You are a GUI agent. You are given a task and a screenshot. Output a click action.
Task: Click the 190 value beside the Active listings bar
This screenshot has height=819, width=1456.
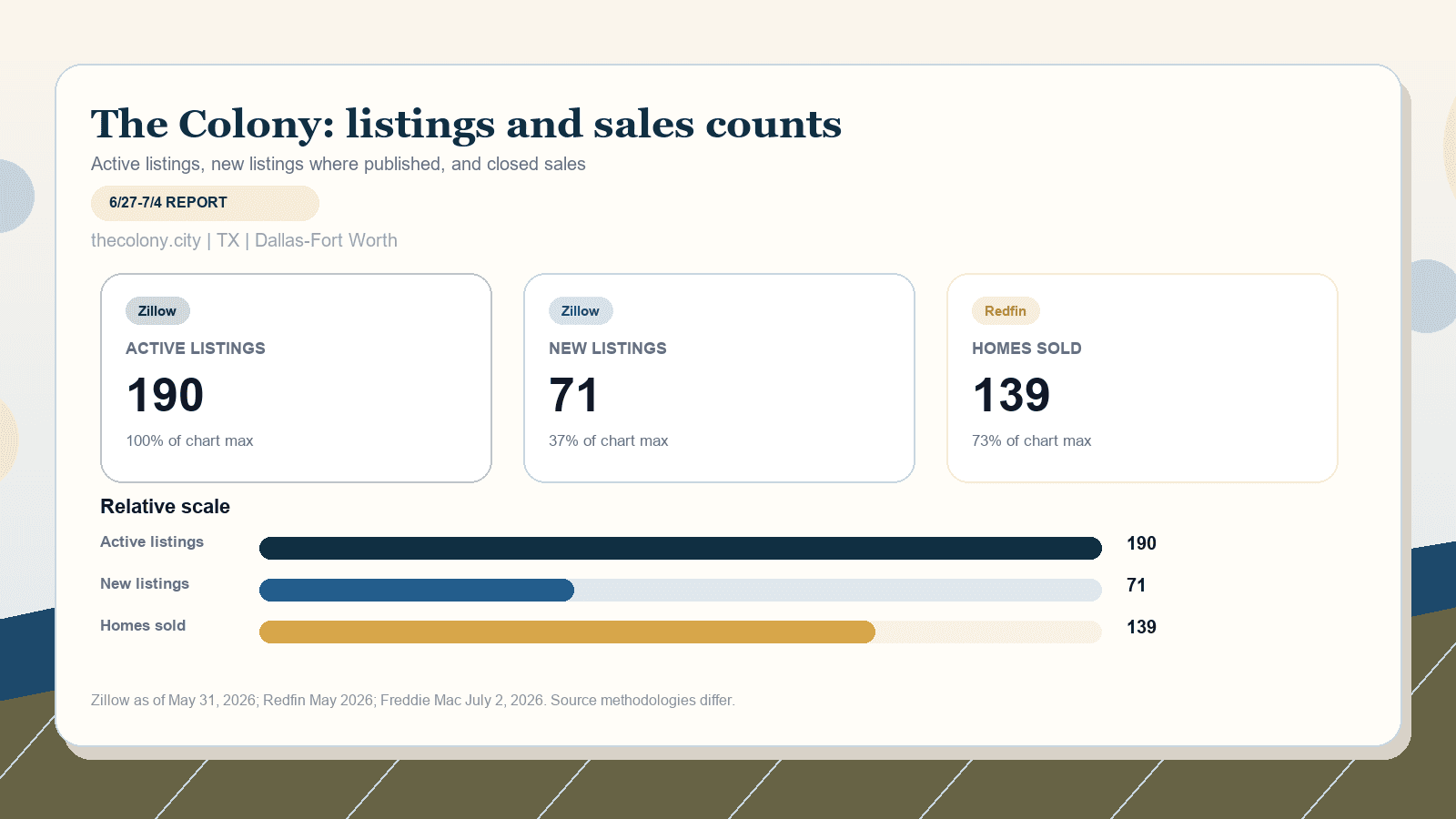(x=1141, y=543)
